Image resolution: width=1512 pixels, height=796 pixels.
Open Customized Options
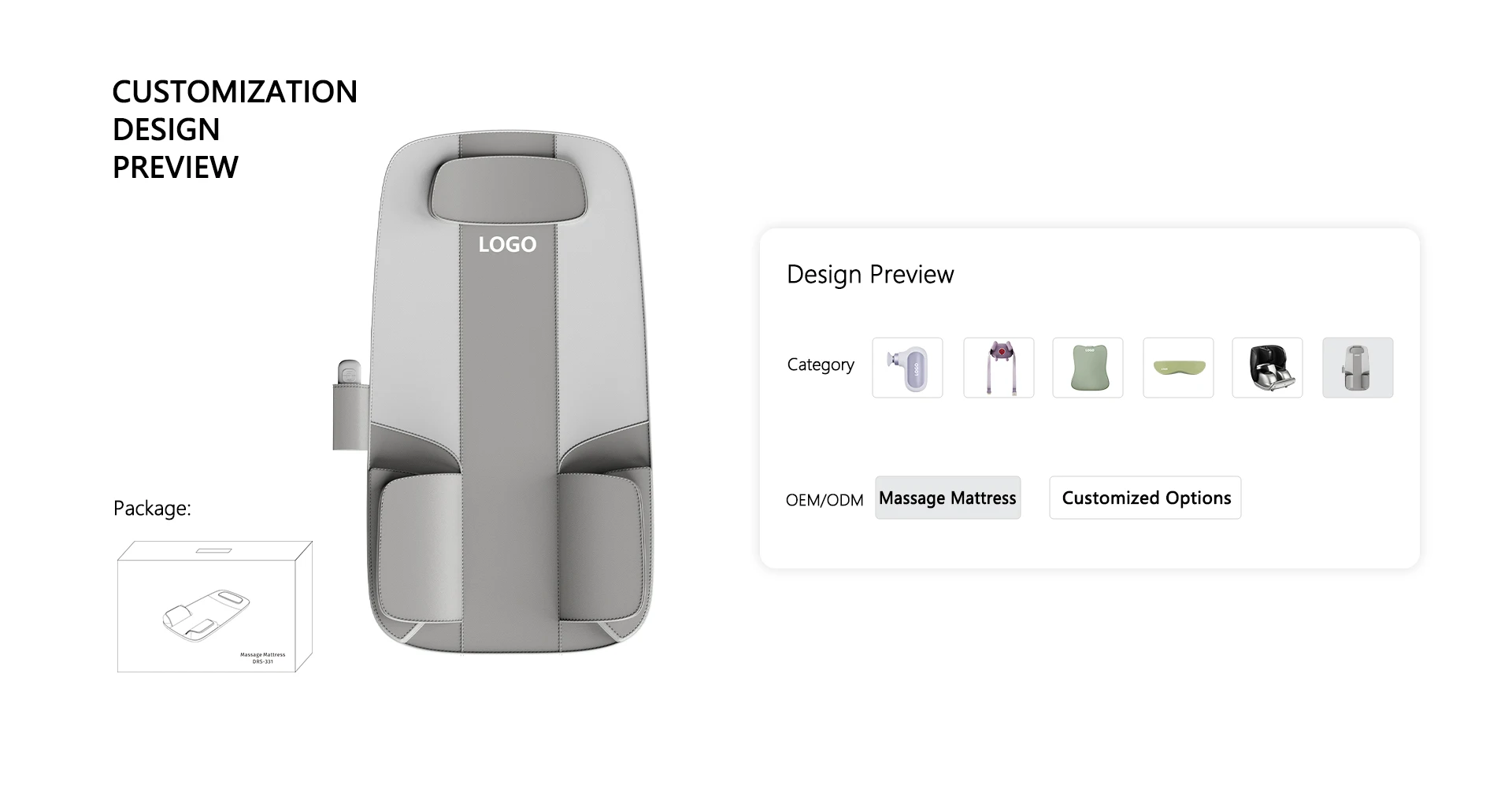pyautogui.click(x=1145, y=498)
